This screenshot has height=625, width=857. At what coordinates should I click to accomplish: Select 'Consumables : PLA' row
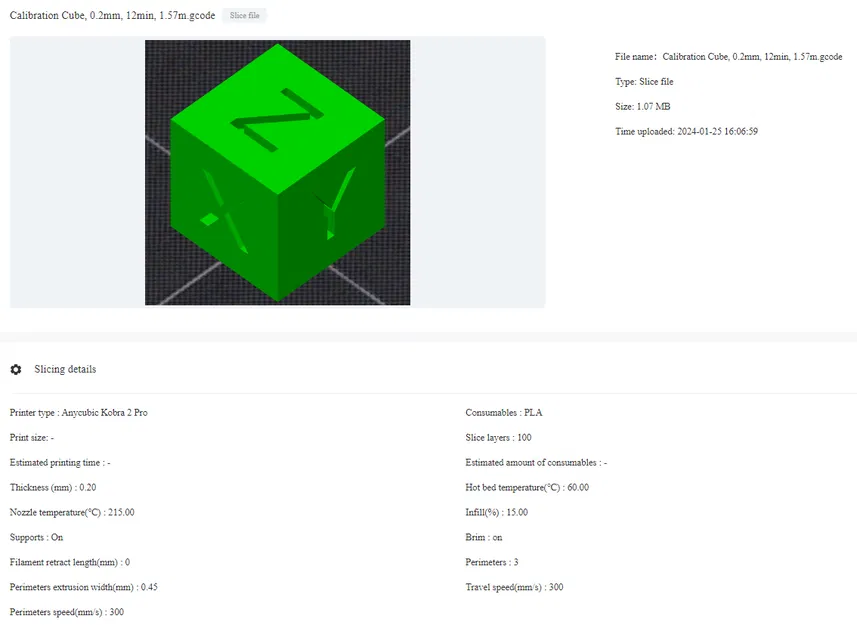[504, 413]
